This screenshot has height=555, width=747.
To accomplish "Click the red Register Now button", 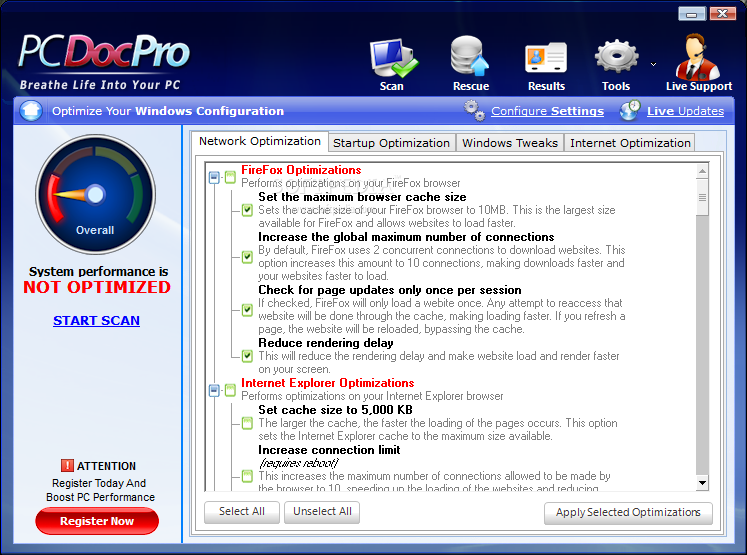I will pyautogui.click(x=97, y=521).
